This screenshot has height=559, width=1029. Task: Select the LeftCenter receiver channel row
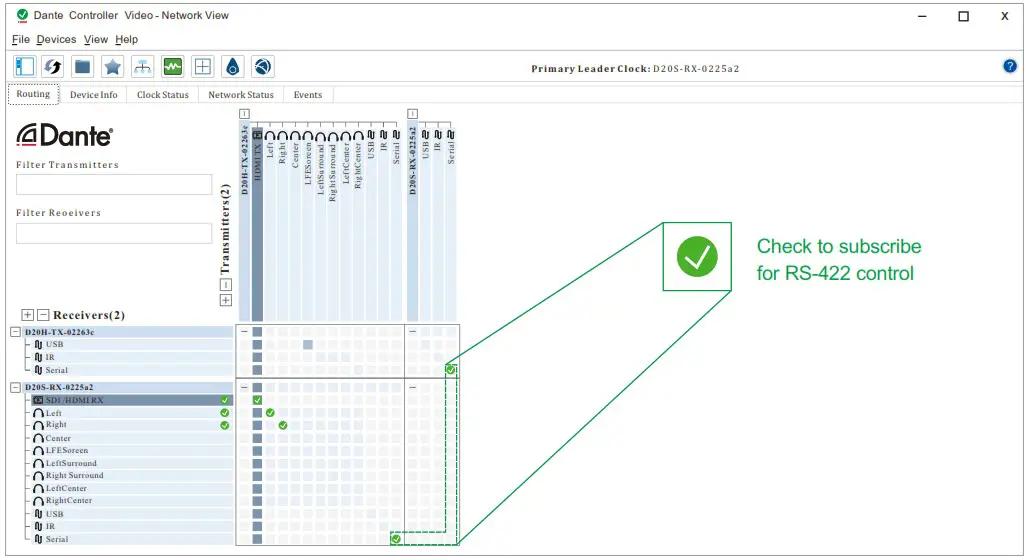[132, 488]
